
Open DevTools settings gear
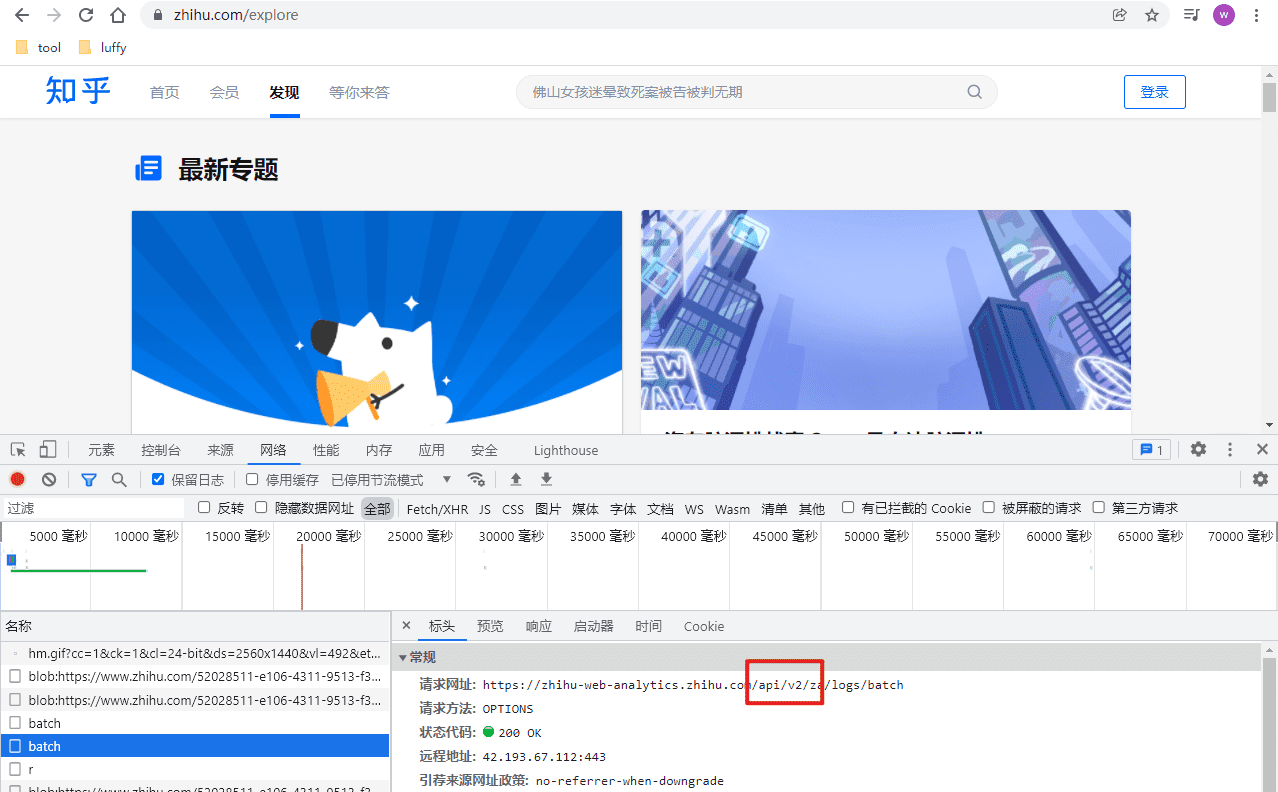coord(1198,450)
